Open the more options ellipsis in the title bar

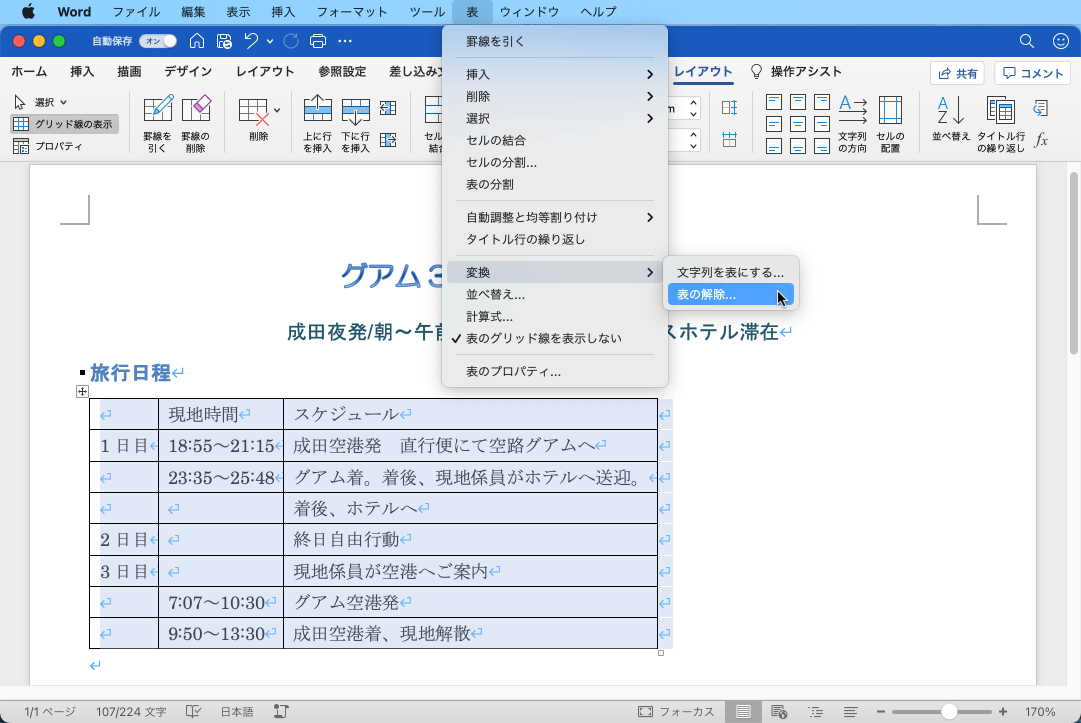[345, 41]
